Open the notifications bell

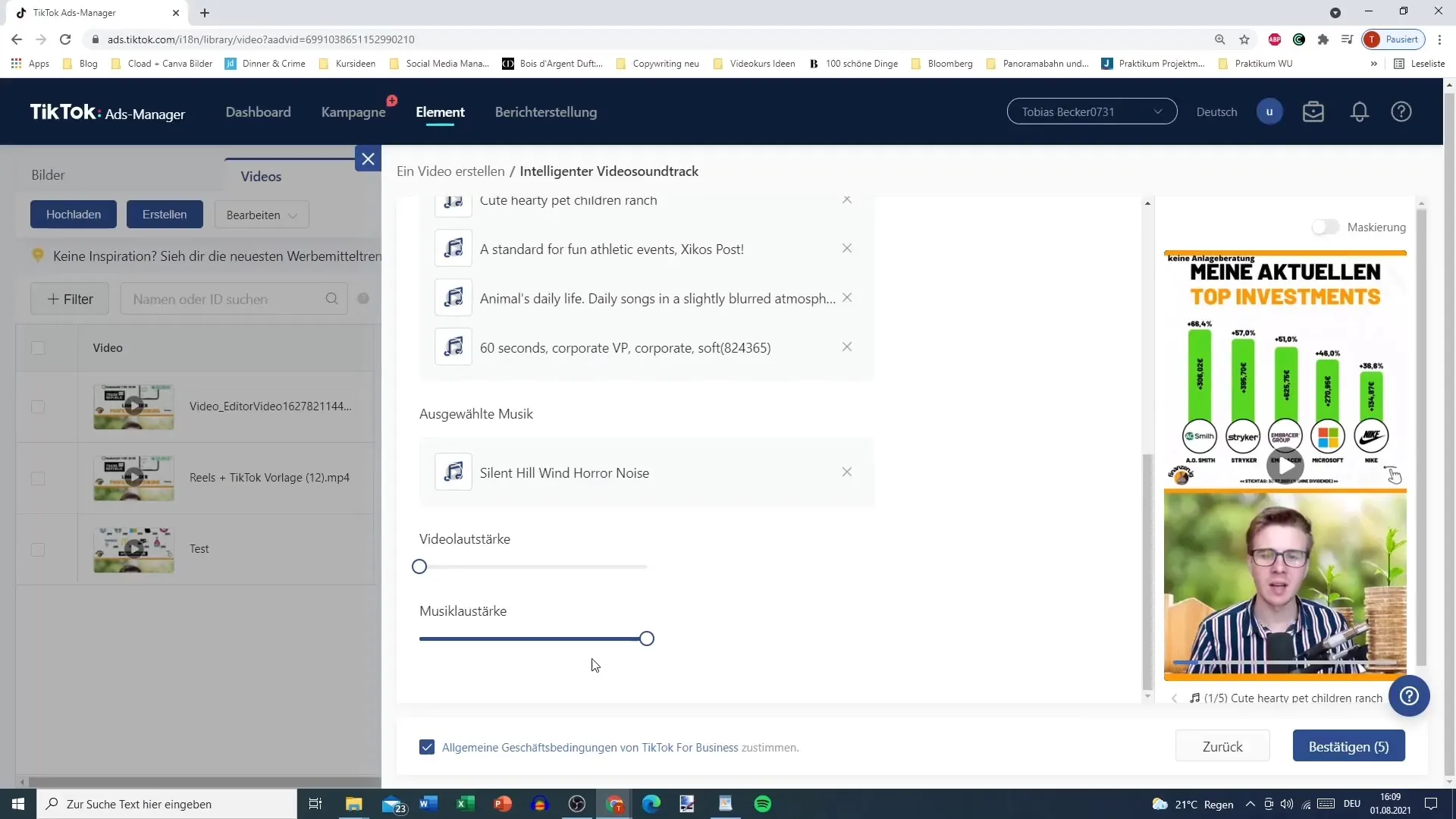pos(1359,112)
